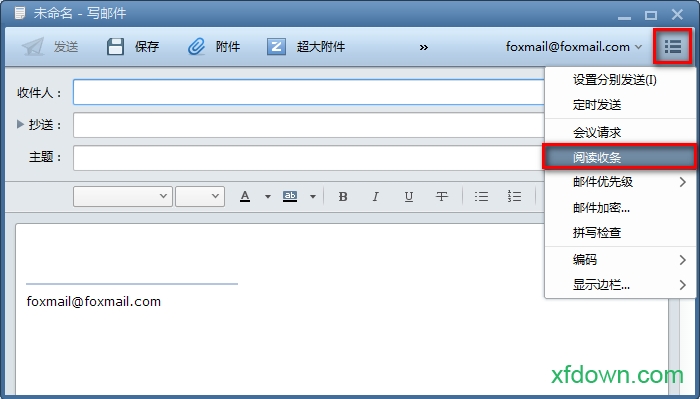Click the 抄送 CC input field
Viewport: 700px width, 399px height.
(x=309, y=125)
